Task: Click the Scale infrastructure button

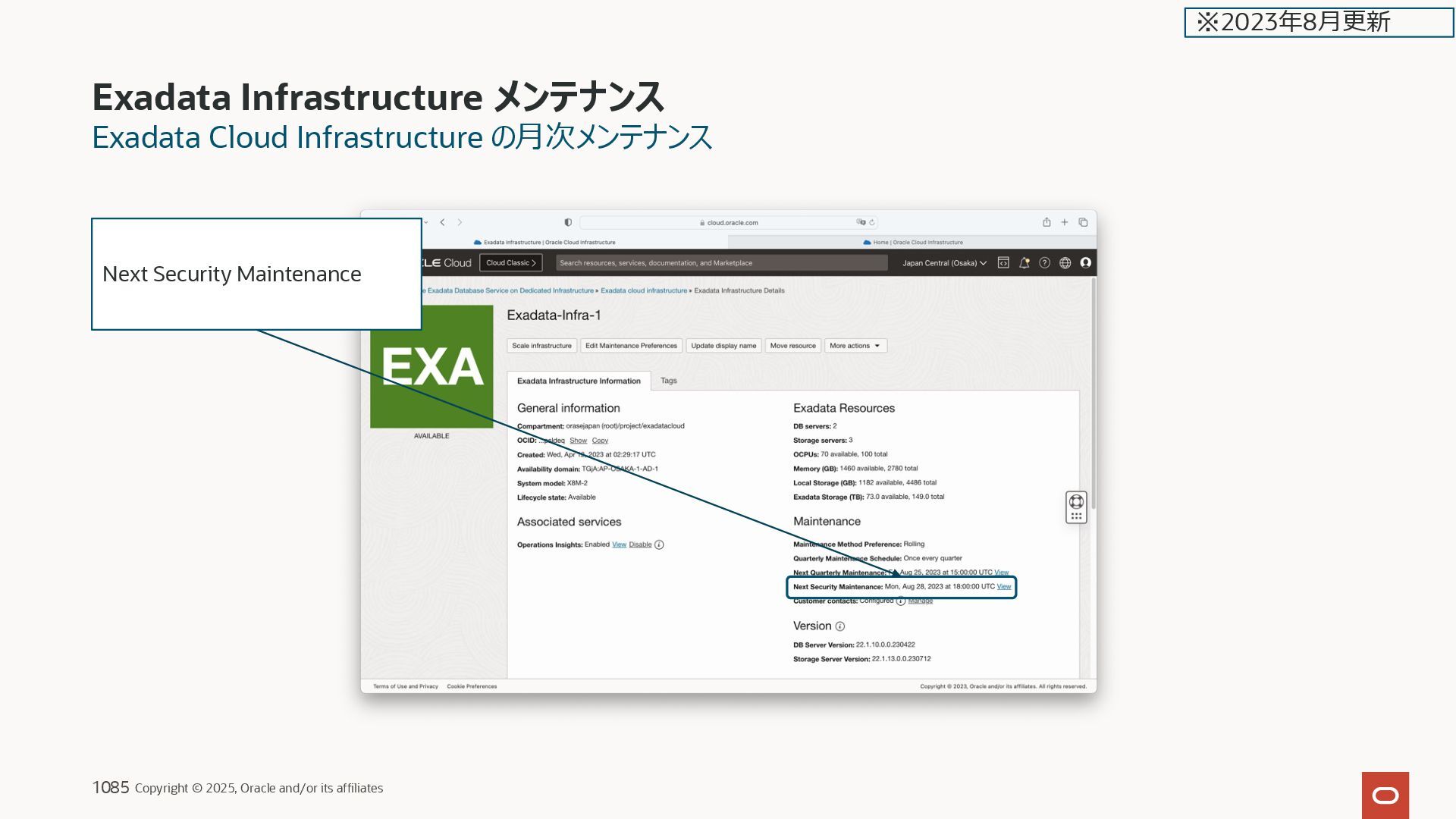Action: click(541, 346)
